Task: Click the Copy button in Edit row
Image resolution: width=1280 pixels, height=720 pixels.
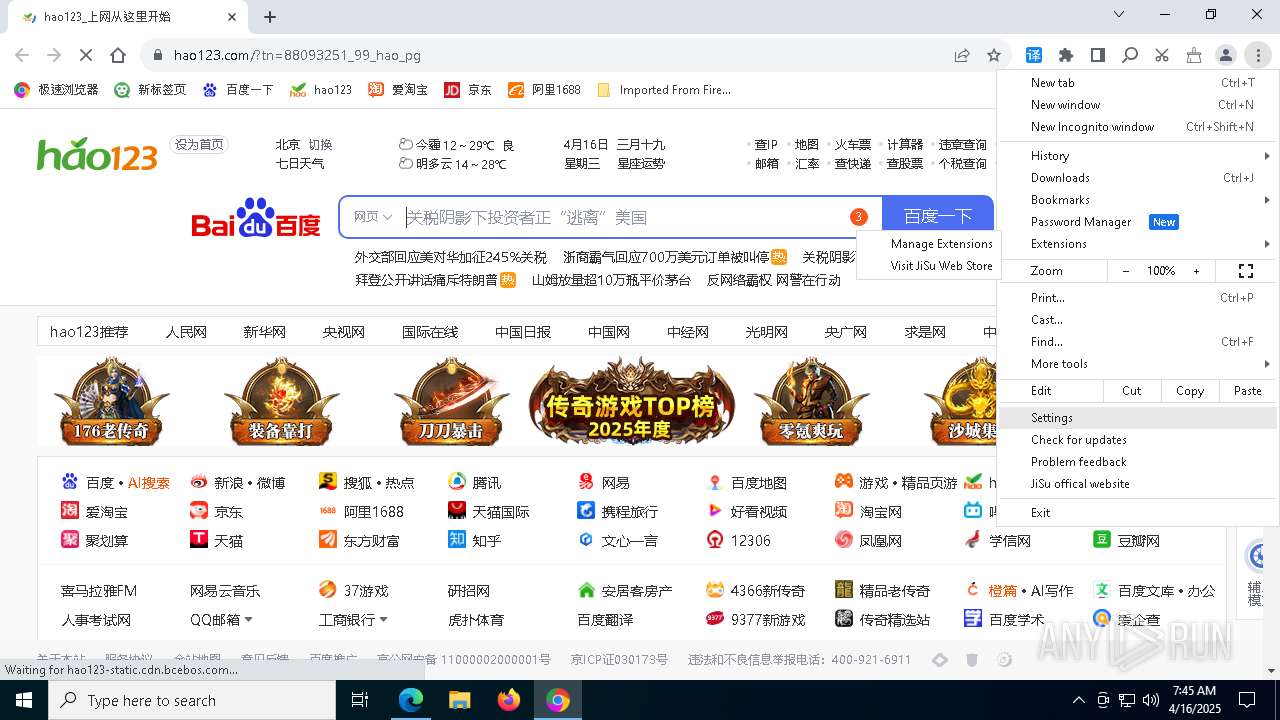Action: pos(1190,391)
